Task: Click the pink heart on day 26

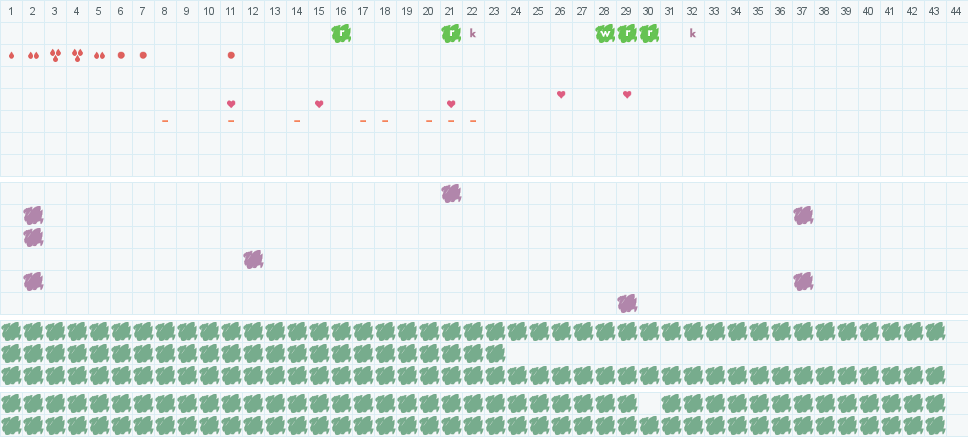Action: pos(561,94)
